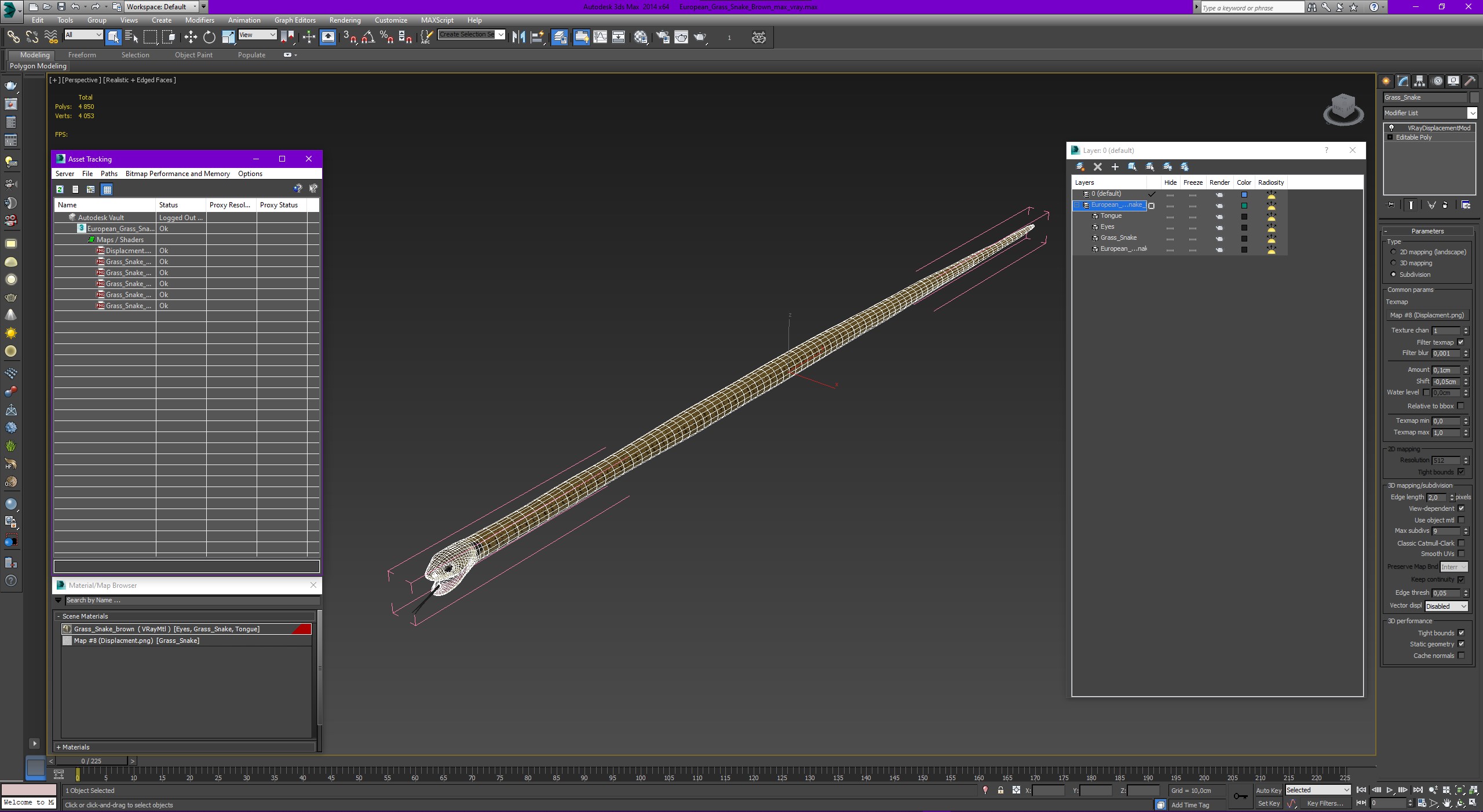Enable Relative to bbox option

point(1461,406)
